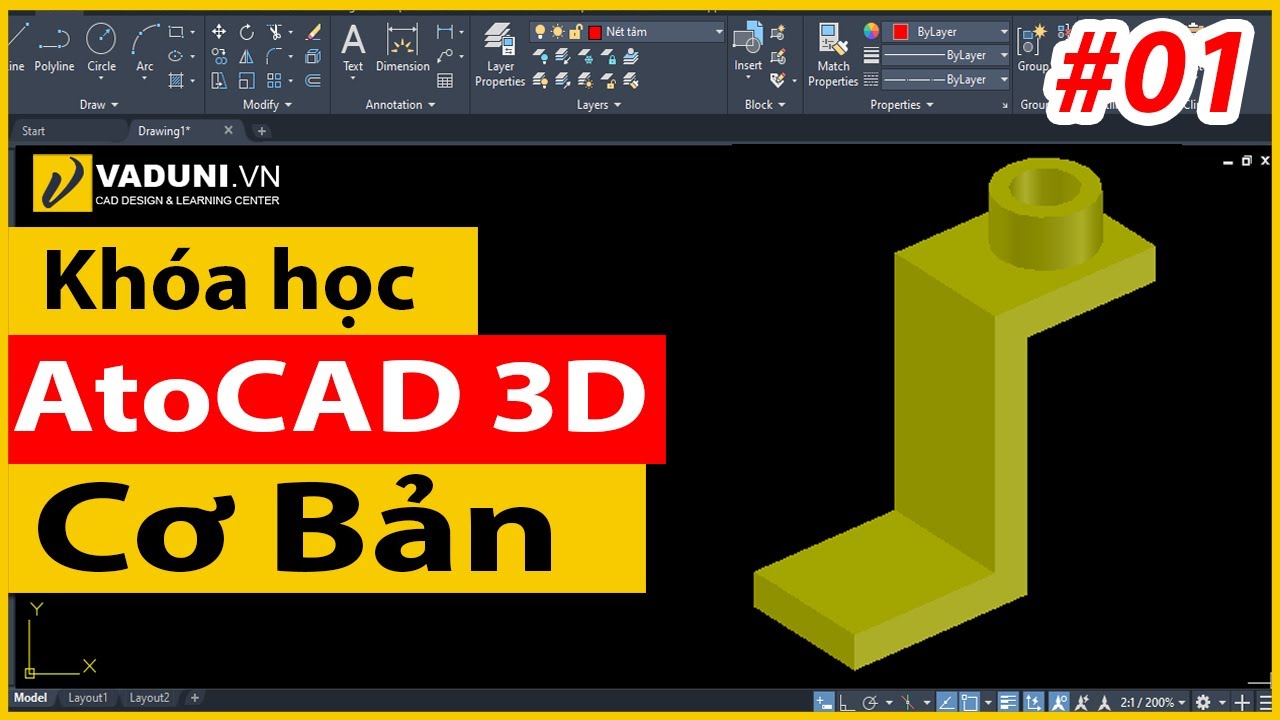Toggle dynamic input in status bar

(x=823, y=702)
